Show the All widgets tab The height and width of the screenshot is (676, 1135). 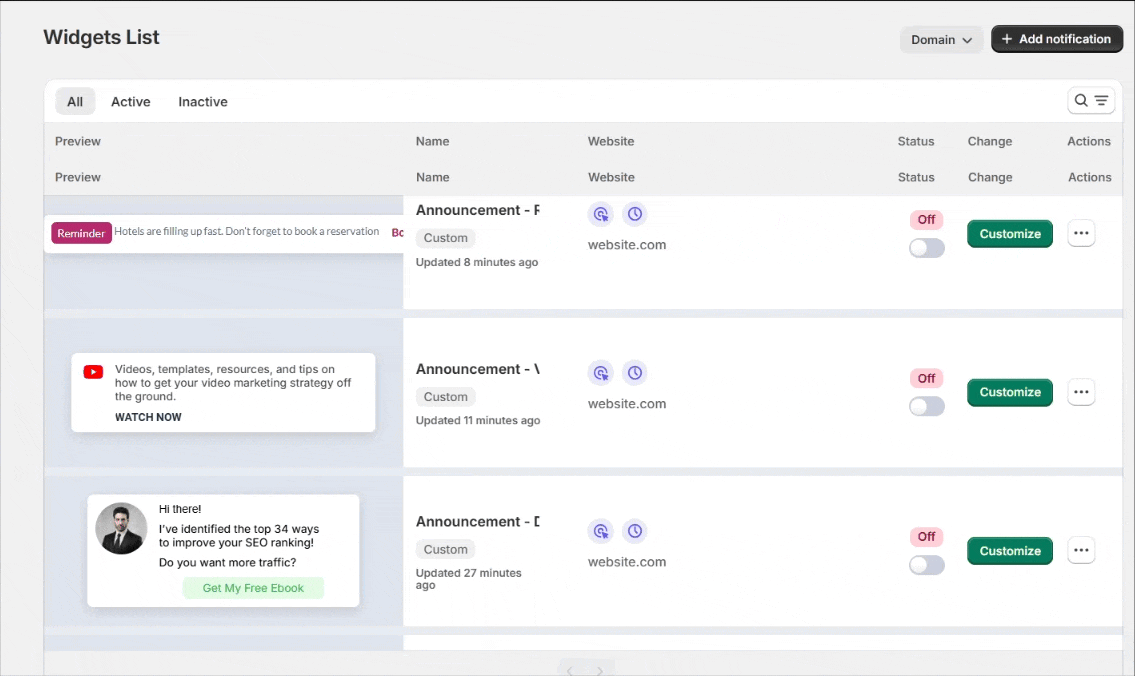(x=75, y=102)
